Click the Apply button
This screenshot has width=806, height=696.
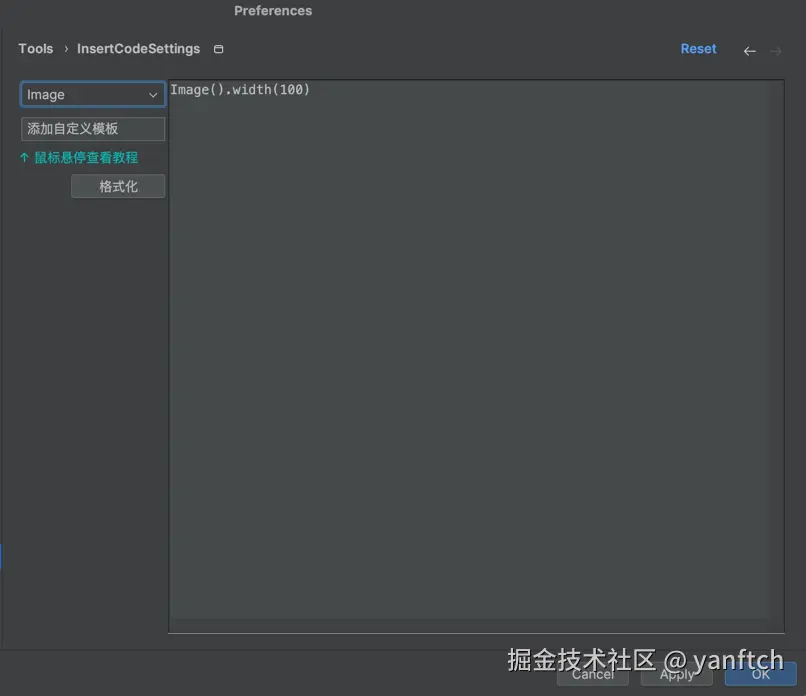click(676, 674)
